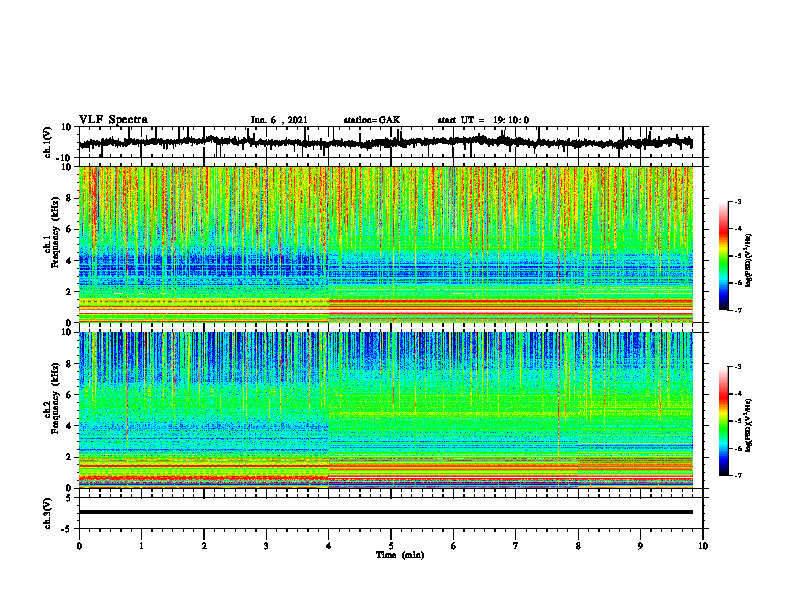Click time-axis tick label "3"
The height and width of the screenshot is (612, 792).
[x=266, y=546]
